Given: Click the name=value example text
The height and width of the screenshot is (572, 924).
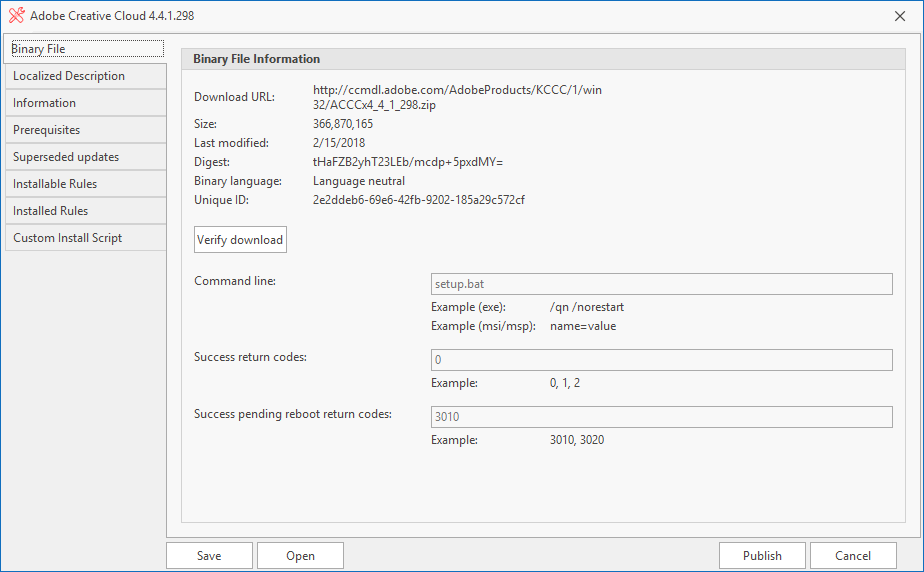Looking at the screenshot, I should (x=583, y=326).
